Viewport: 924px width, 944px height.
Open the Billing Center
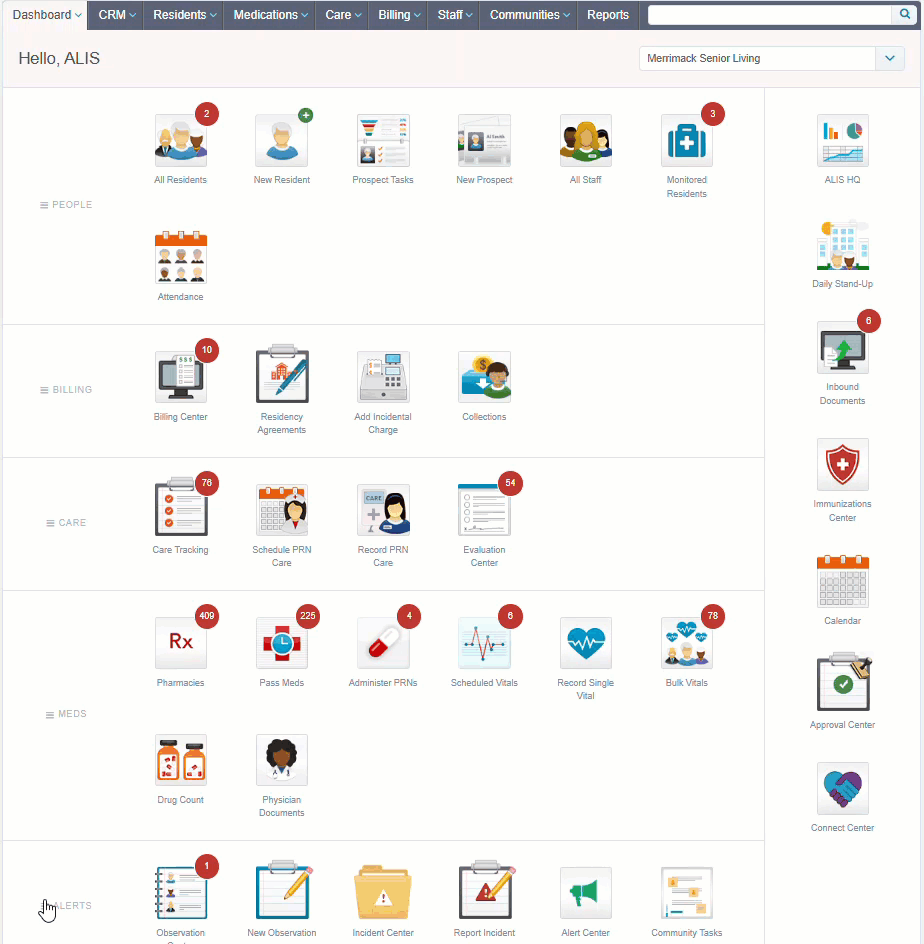[181, 377]
